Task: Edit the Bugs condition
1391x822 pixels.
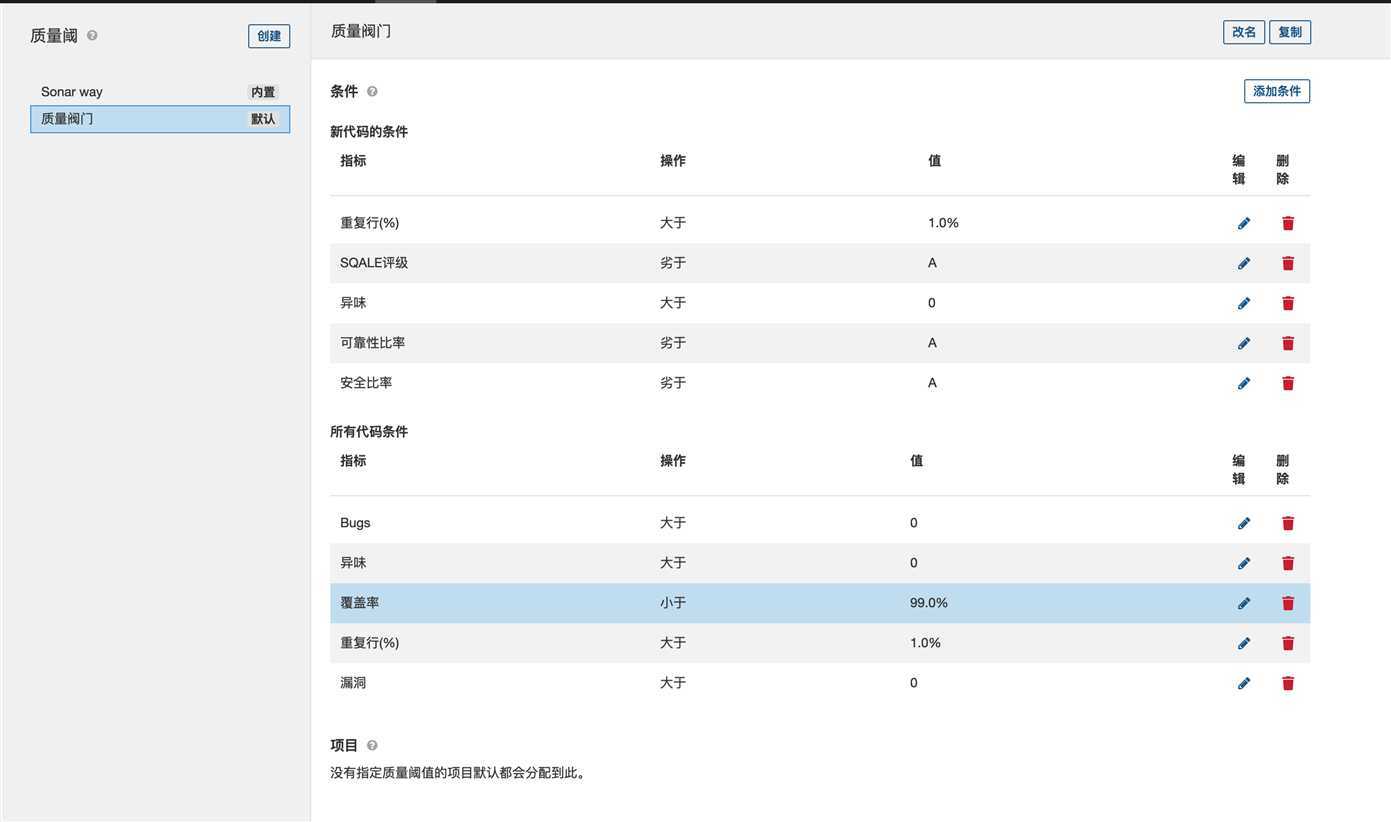Action: (1244, 523)
